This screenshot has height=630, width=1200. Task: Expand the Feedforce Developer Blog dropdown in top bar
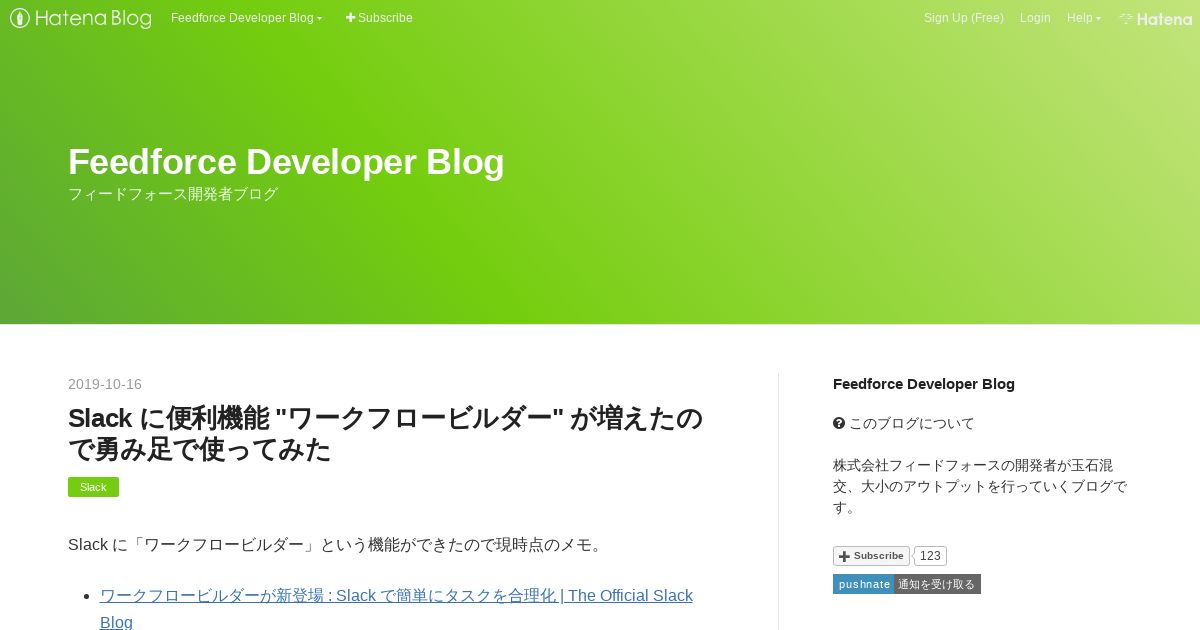[x=246, y=18]
